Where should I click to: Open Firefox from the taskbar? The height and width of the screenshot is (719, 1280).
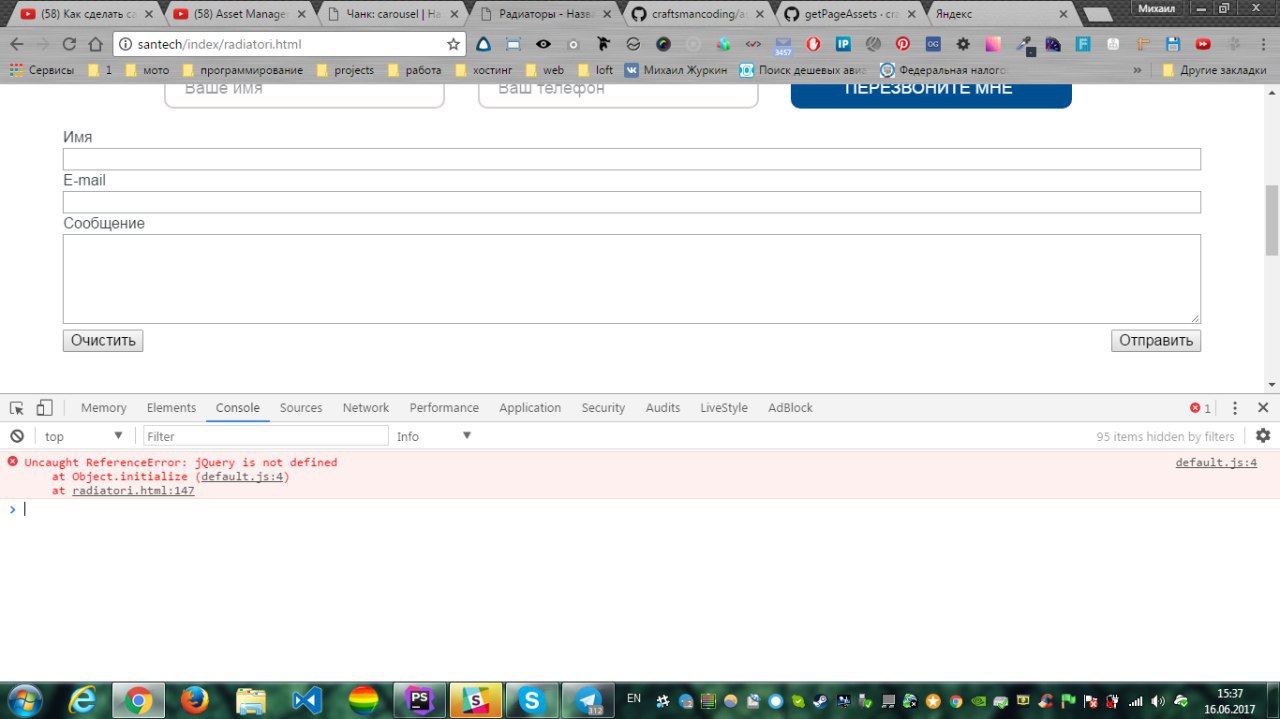click(x=194, y=700)
